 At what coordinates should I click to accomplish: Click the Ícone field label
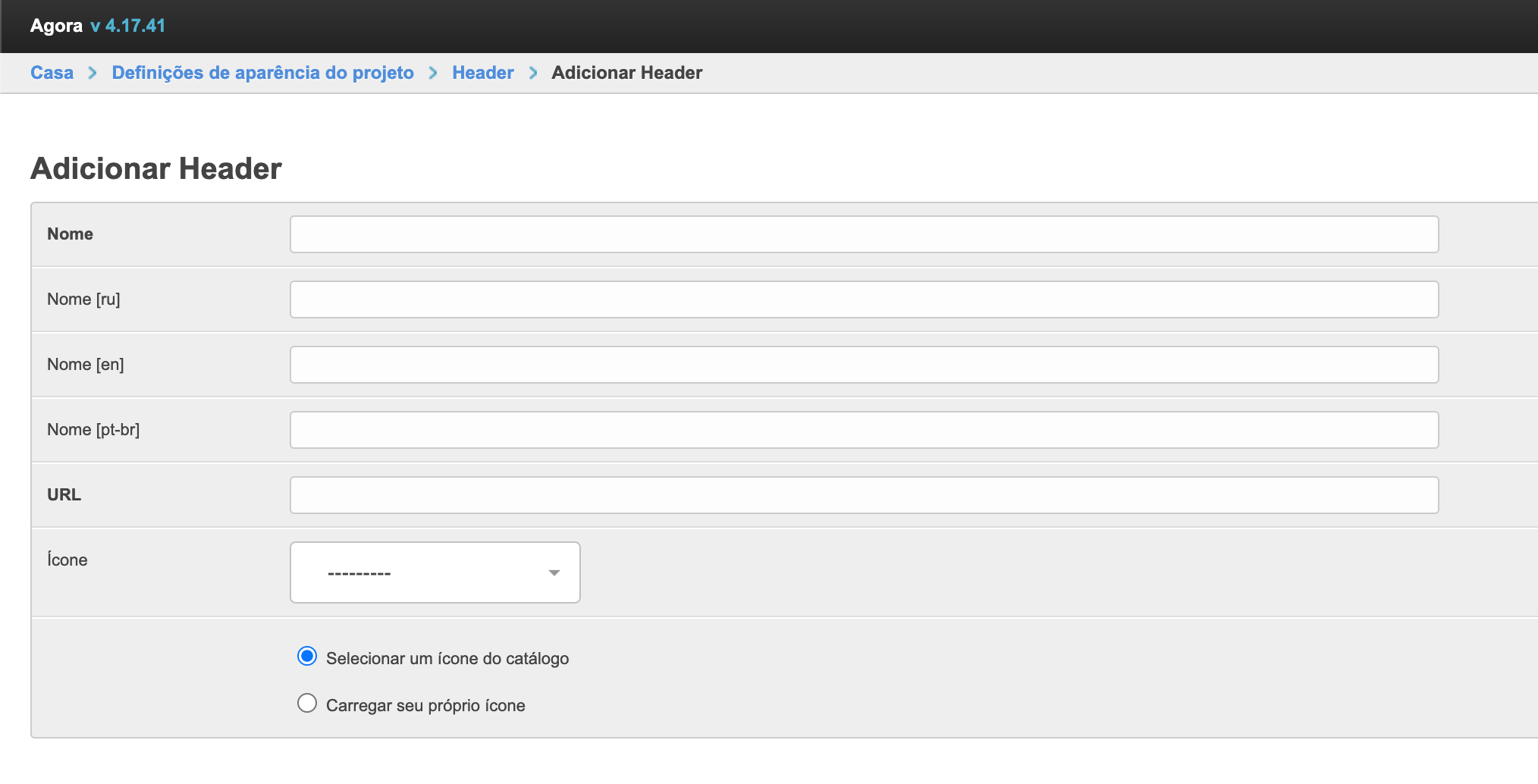67,560
